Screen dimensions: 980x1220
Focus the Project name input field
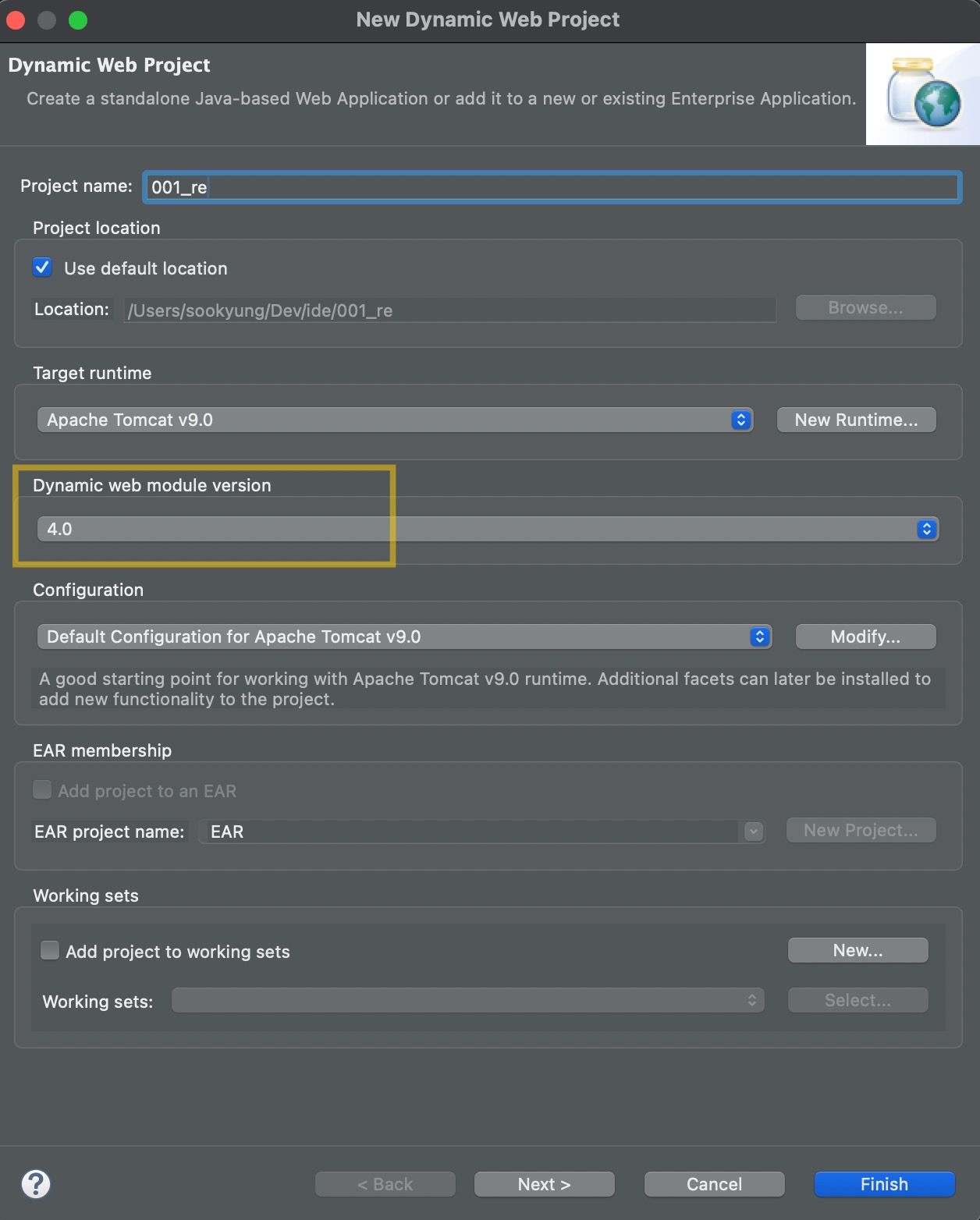552,187
